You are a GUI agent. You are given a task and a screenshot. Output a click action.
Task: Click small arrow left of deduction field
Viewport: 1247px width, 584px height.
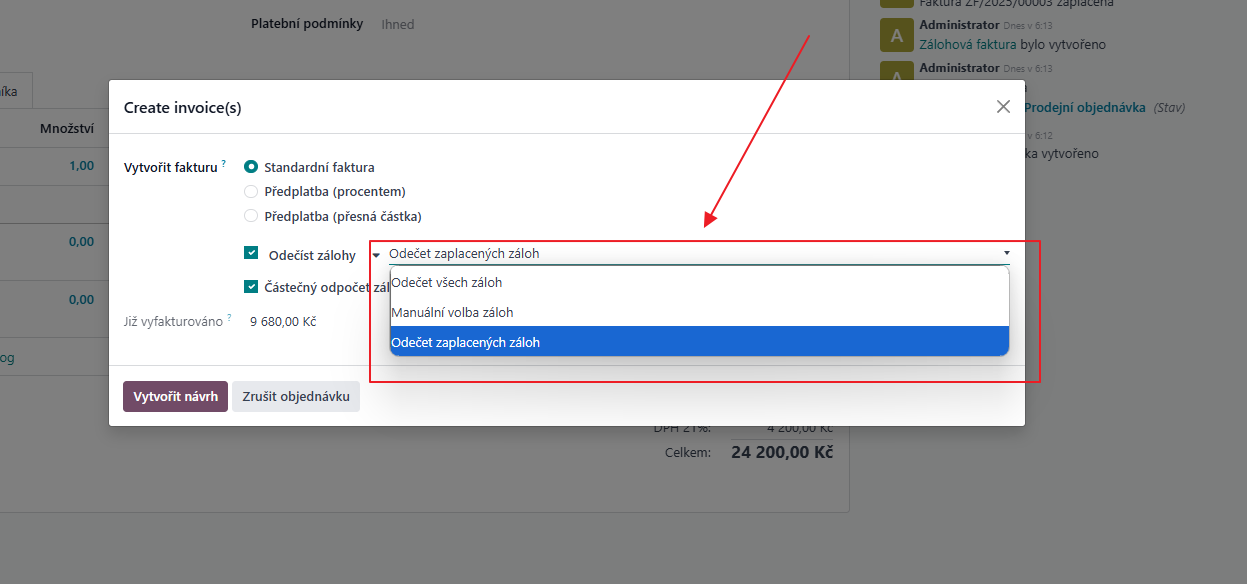pos(375,255)
